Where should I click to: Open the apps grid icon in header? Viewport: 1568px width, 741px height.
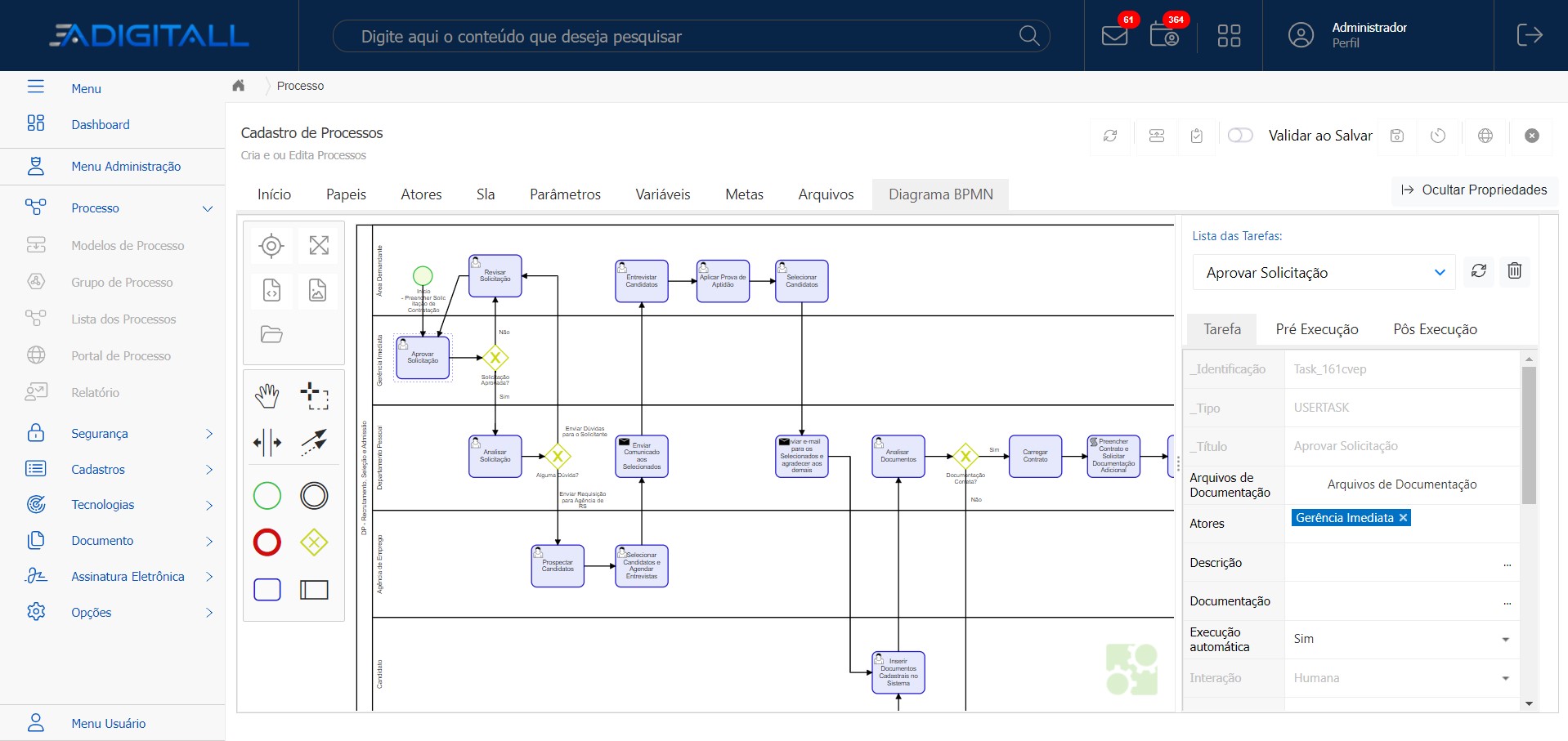tap(1229, 35)
